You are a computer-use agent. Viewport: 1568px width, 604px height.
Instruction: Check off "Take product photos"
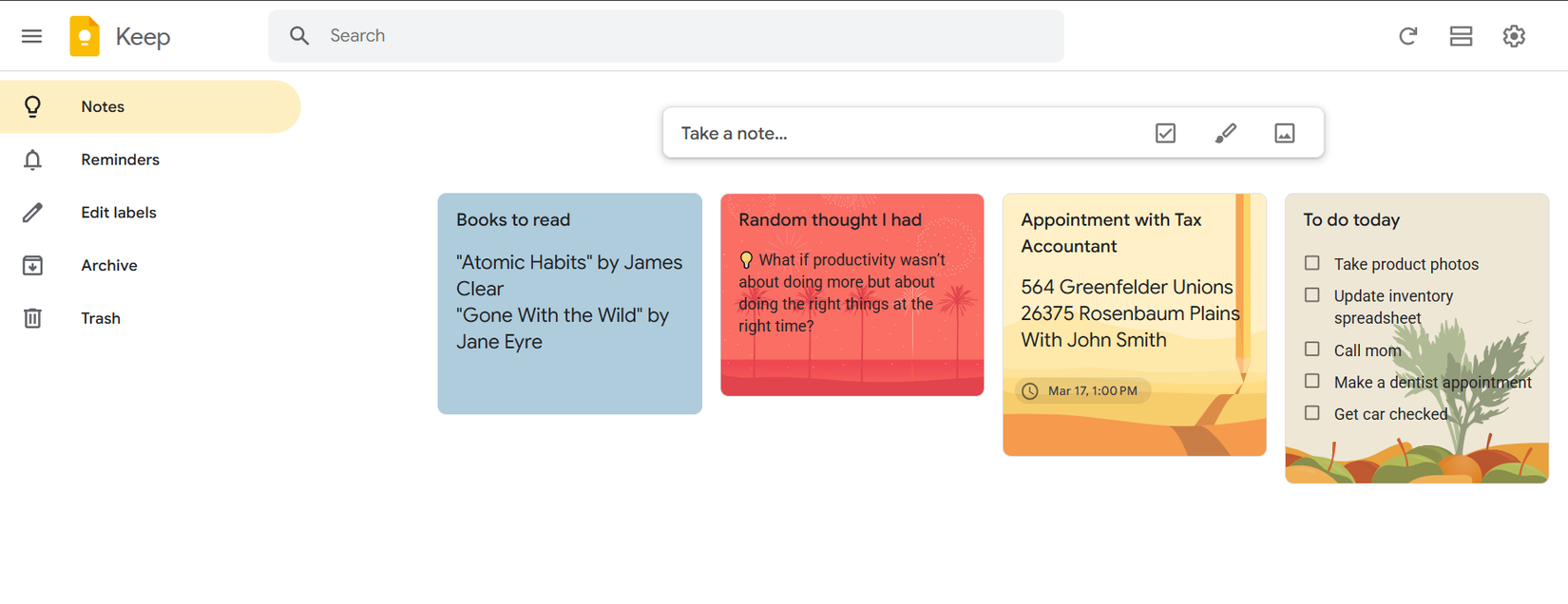pyautogui.click(x=1312, y=263)
